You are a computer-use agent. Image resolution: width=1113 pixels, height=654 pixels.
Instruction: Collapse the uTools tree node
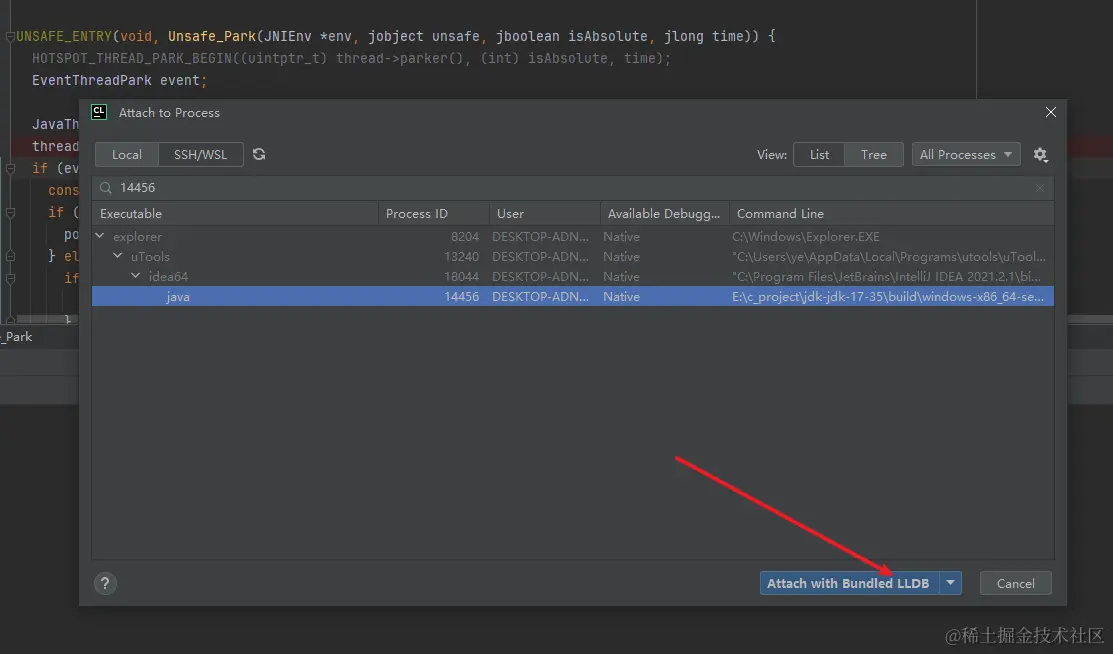[118, 256]
